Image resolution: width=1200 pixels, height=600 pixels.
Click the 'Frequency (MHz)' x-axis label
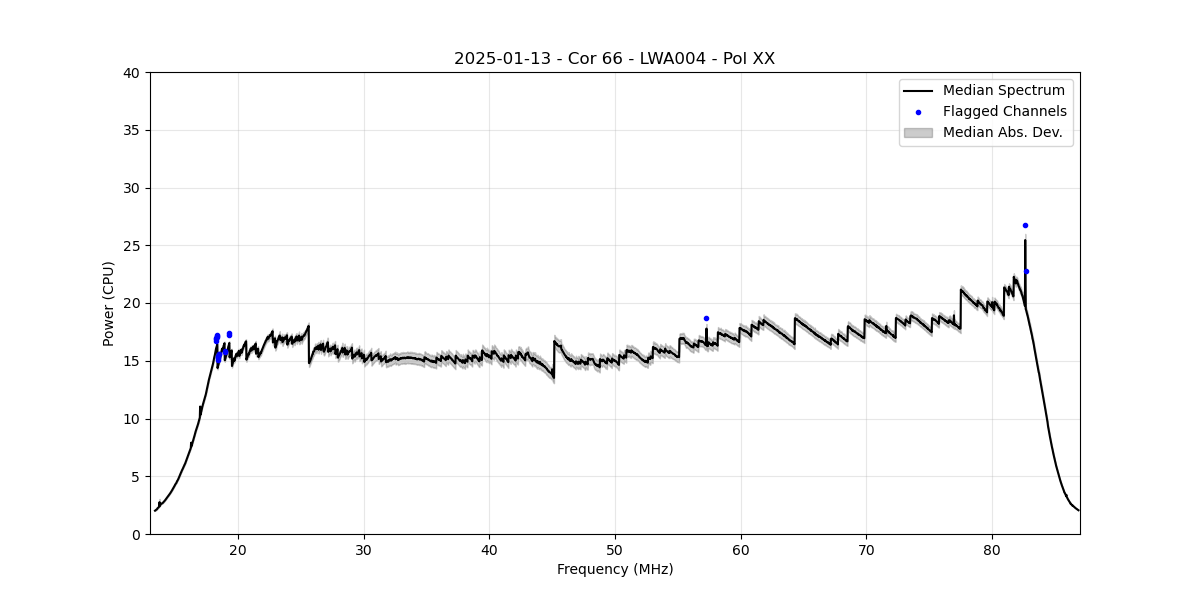point(615,569)
